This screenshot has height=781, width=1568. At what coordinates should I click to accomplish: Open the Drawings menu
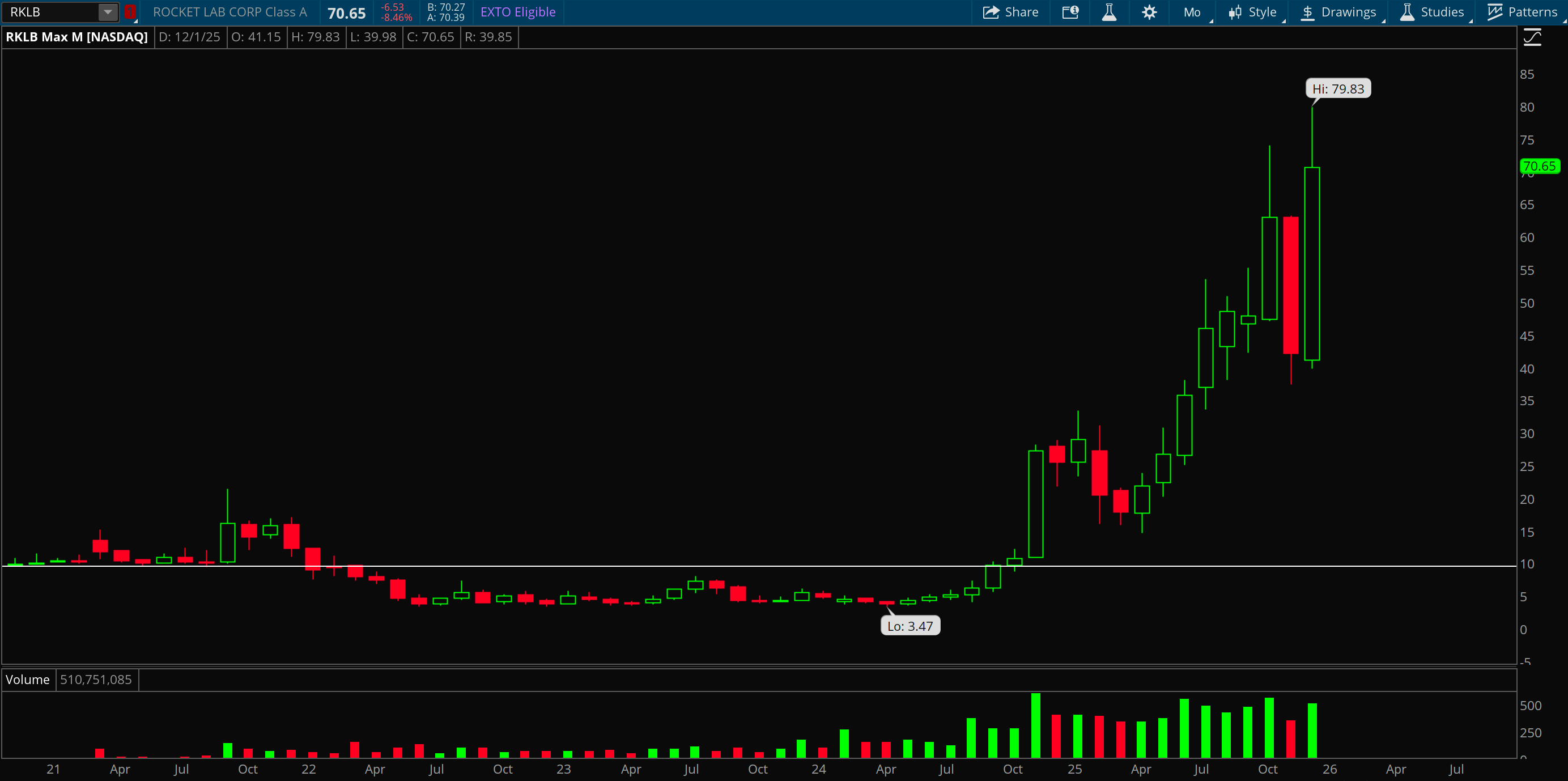point(1348,12)
